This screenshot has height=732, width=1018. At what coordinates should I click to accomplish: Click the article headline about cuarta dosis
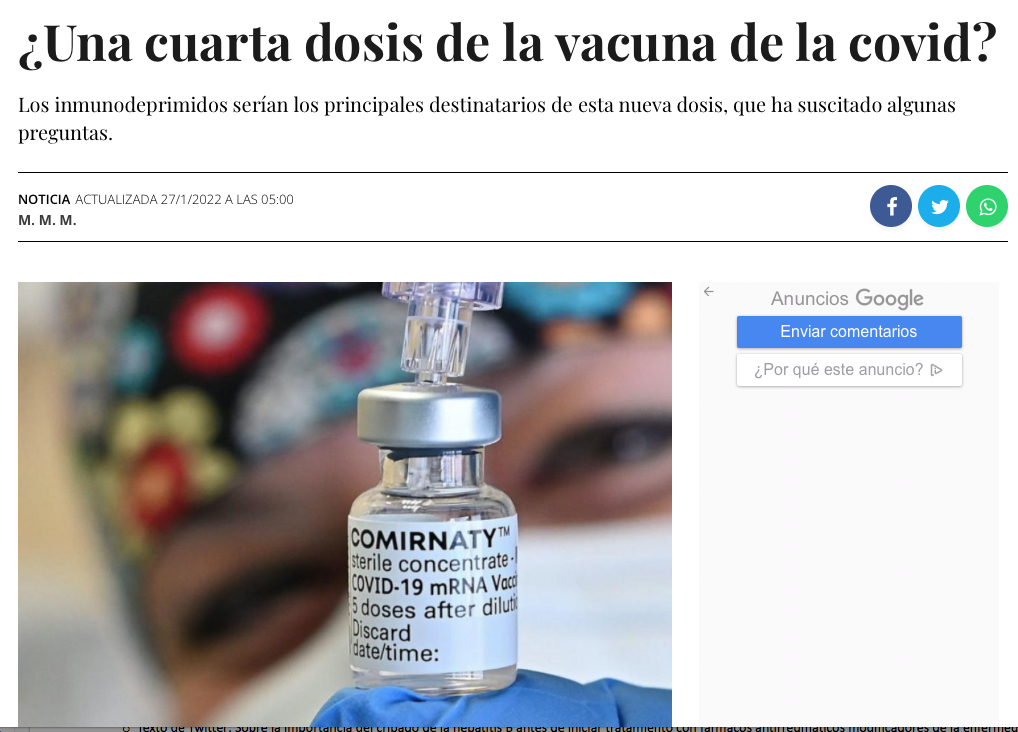point(508,43)
